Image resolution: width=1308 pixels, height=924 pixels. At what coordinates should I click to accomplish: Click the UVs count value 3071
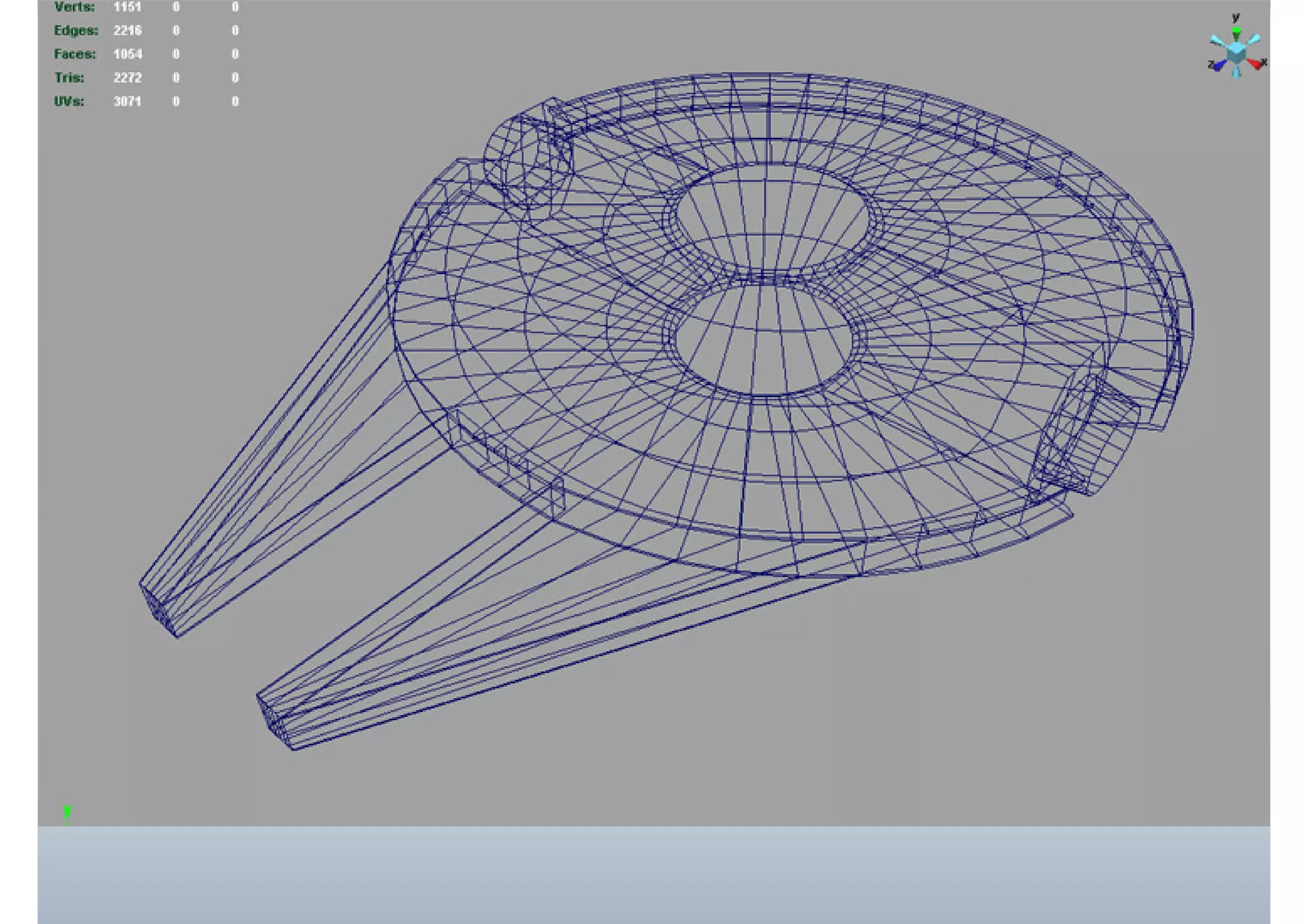pos(127,102)
